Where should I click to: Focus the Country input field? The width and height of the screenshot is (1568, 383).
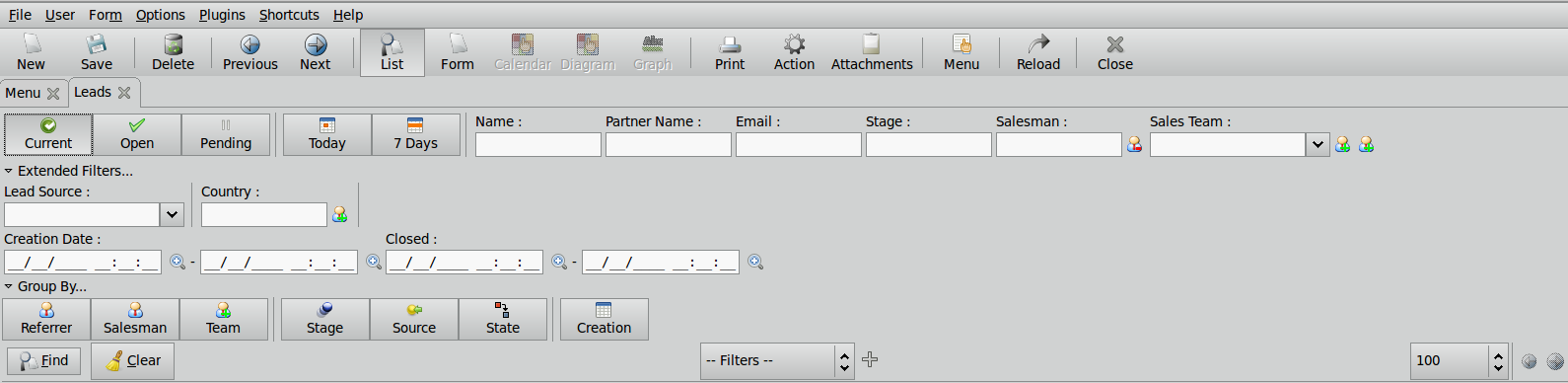[264, 214]
